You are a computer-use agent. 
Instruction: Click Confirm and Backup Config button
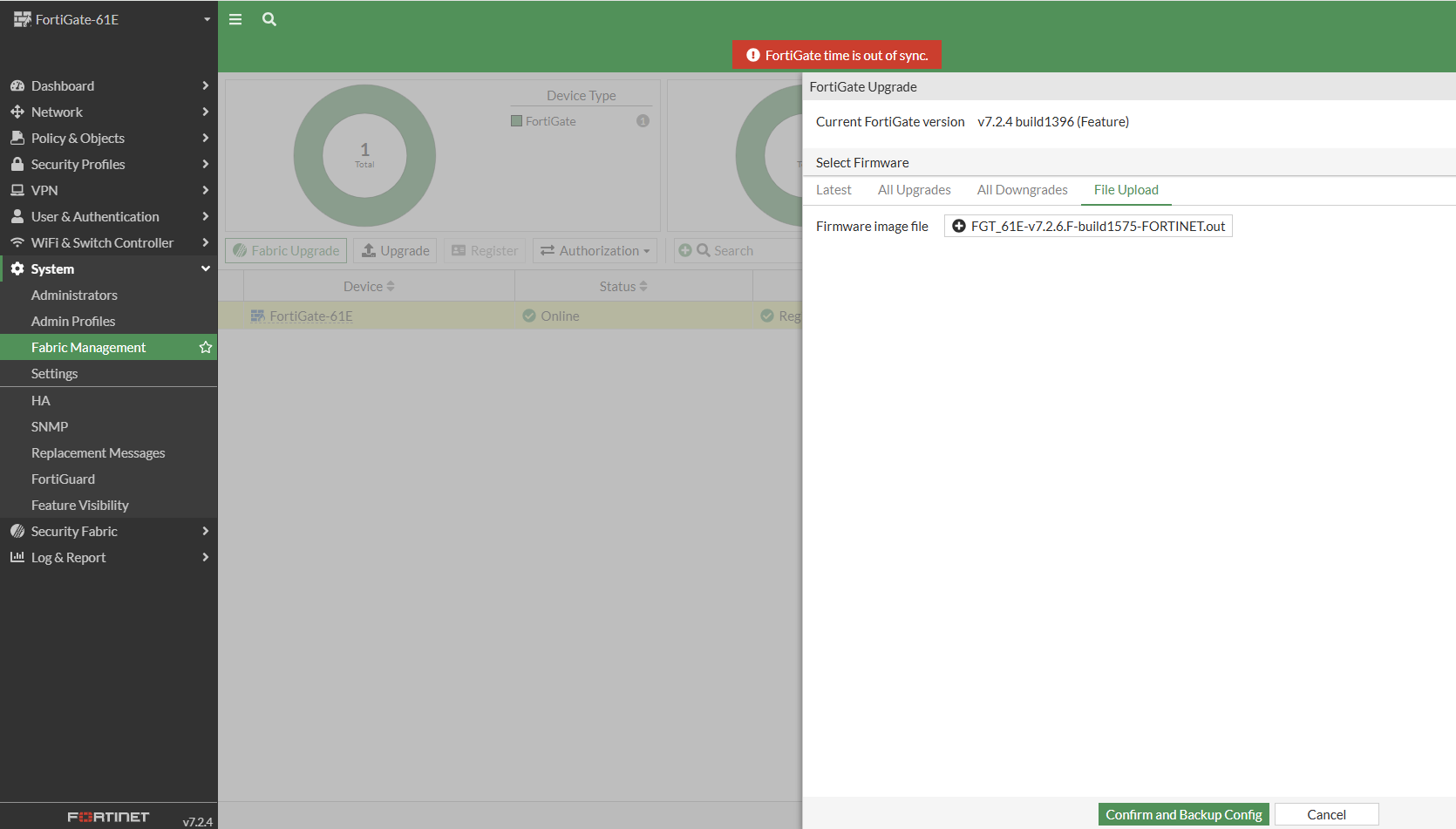1183,814
